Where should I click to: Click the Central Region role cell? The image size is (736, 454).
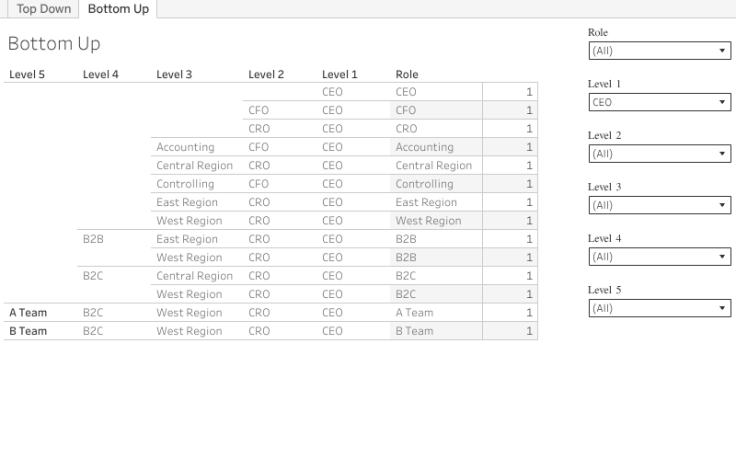tap(433, 166)
